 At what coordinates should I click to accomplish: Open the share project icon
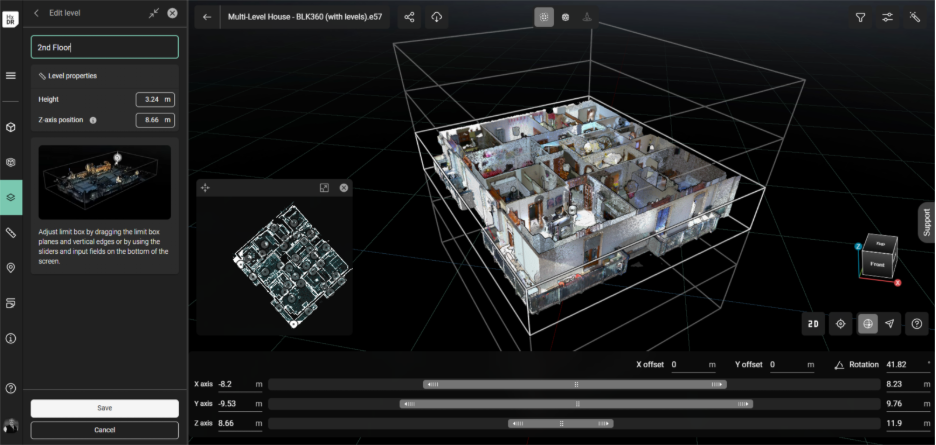coord(410,17)
